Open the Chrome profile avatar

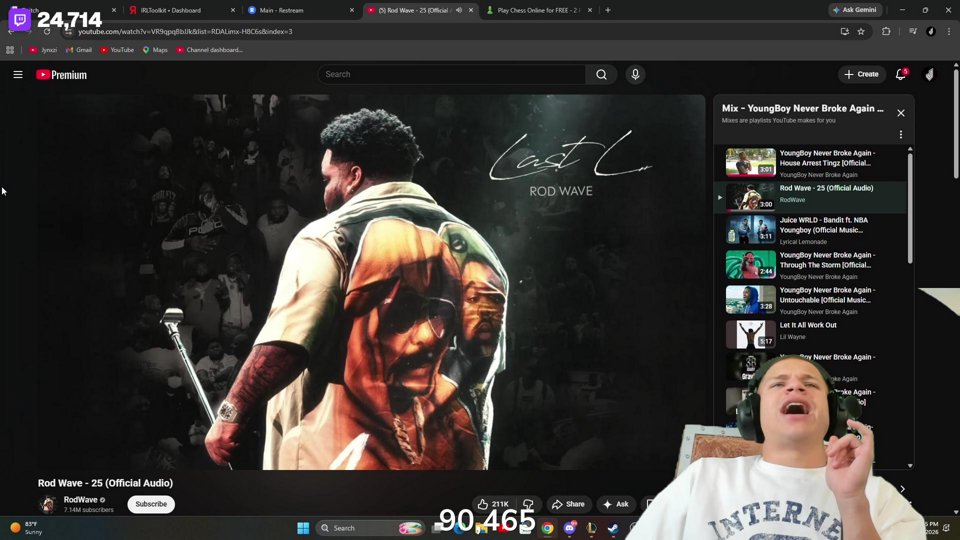(931, 32)
